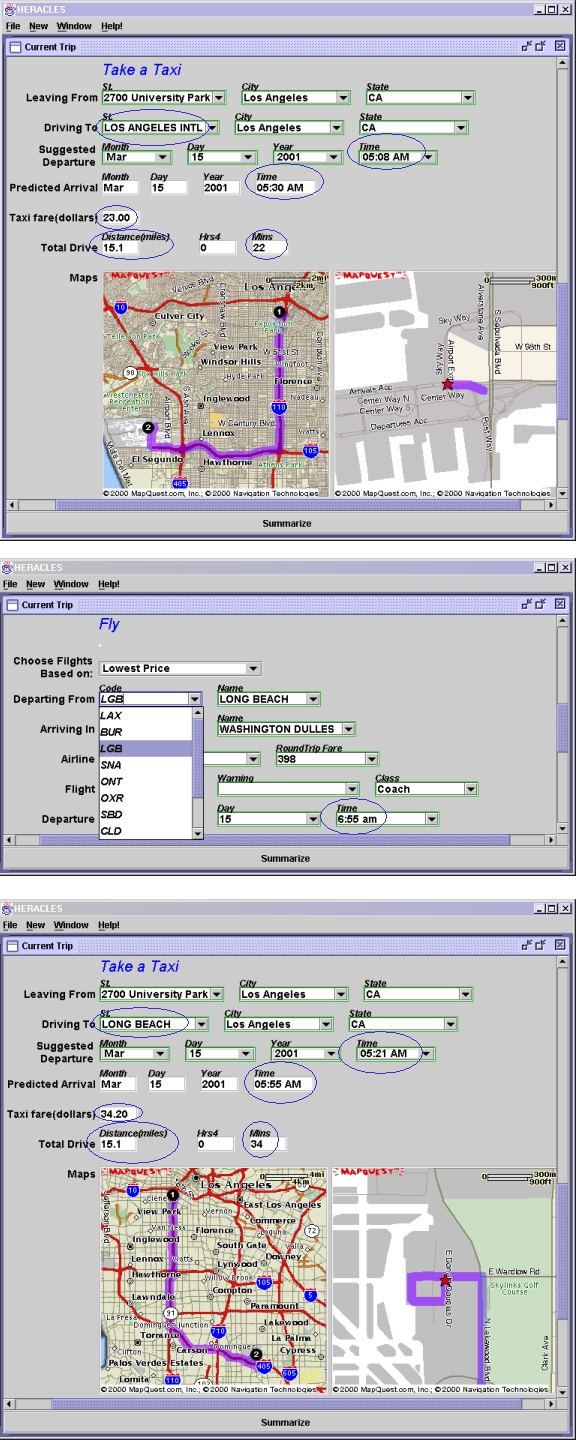Image resolution: width=576 pixels, height=1440 pixels.
Task: Click Summarize in the LOS ANGELES INTL taxi window
Action: pos(287,523)
